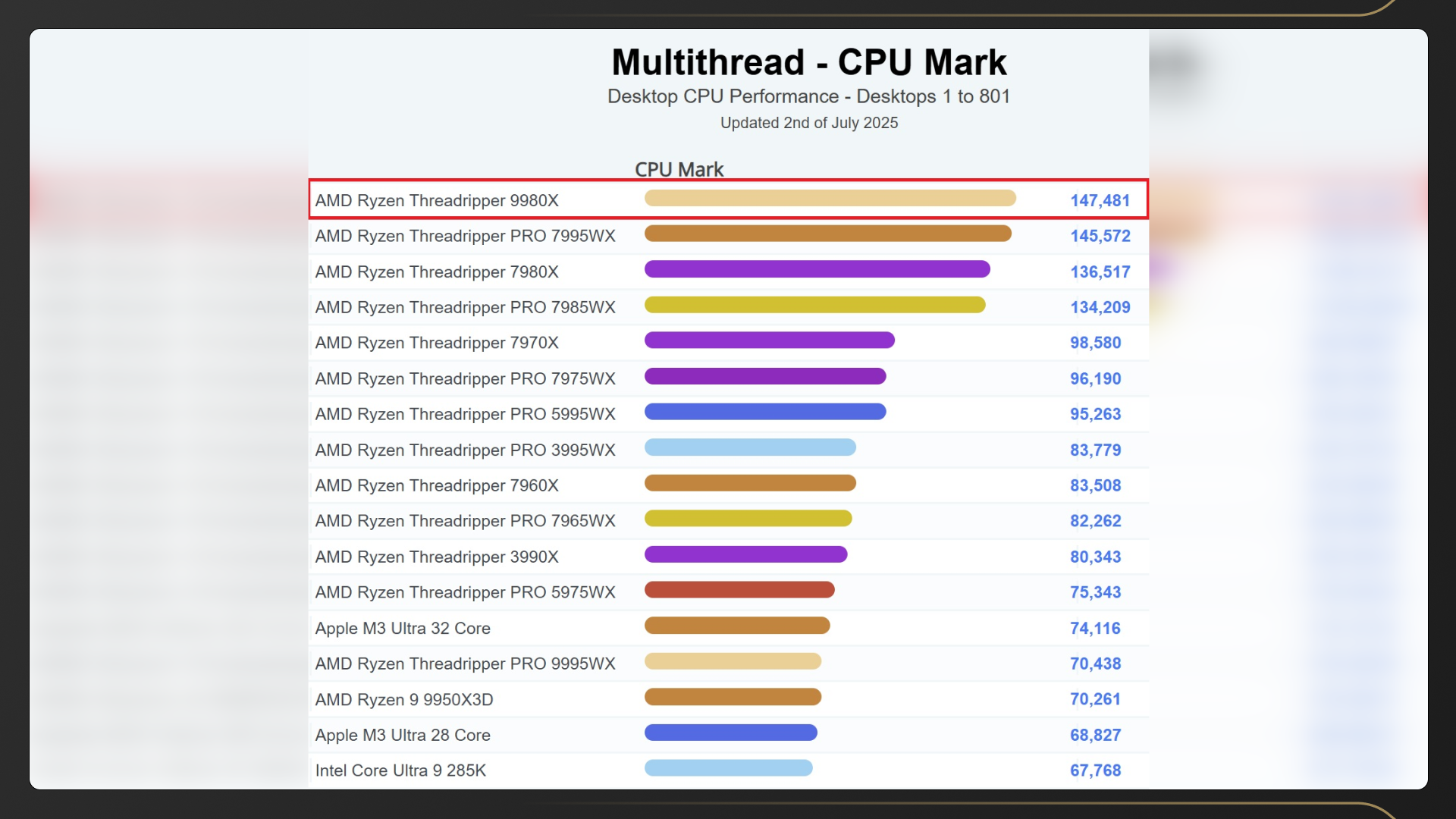
Task: Click the AMD Ryzen Threadripper 9980X link
Action: [x=437, y=200]
